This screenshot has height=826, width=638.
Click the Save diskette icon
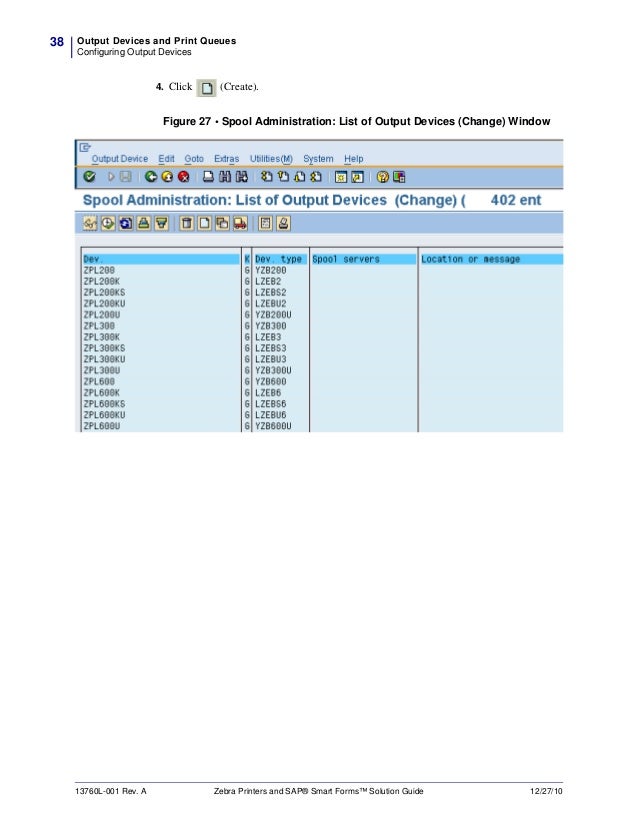tap(125, 177)
